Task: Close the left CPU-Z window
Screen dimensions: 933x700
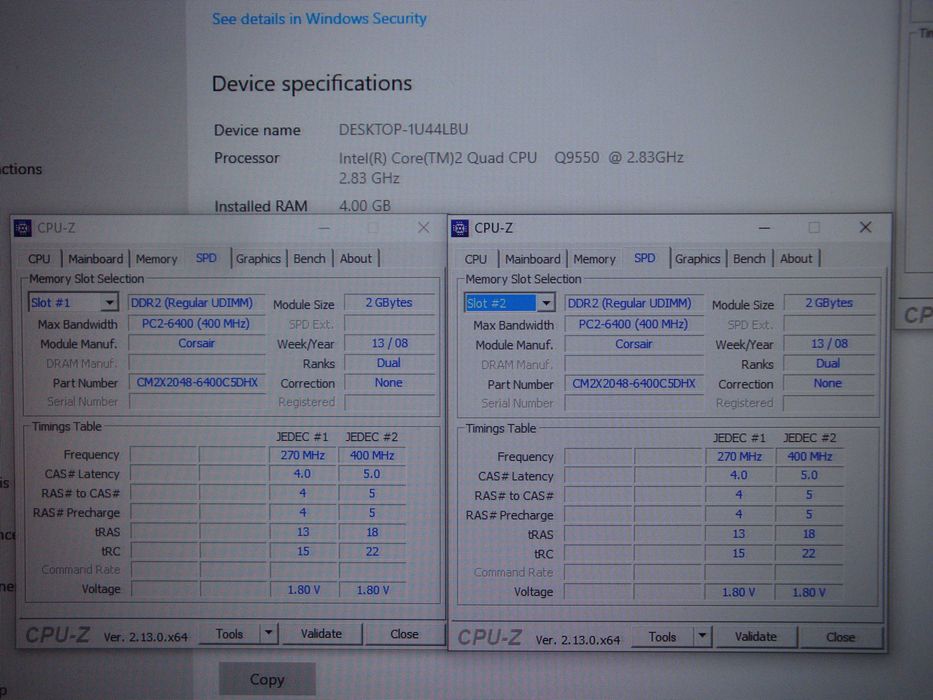Action: (424, 228)
